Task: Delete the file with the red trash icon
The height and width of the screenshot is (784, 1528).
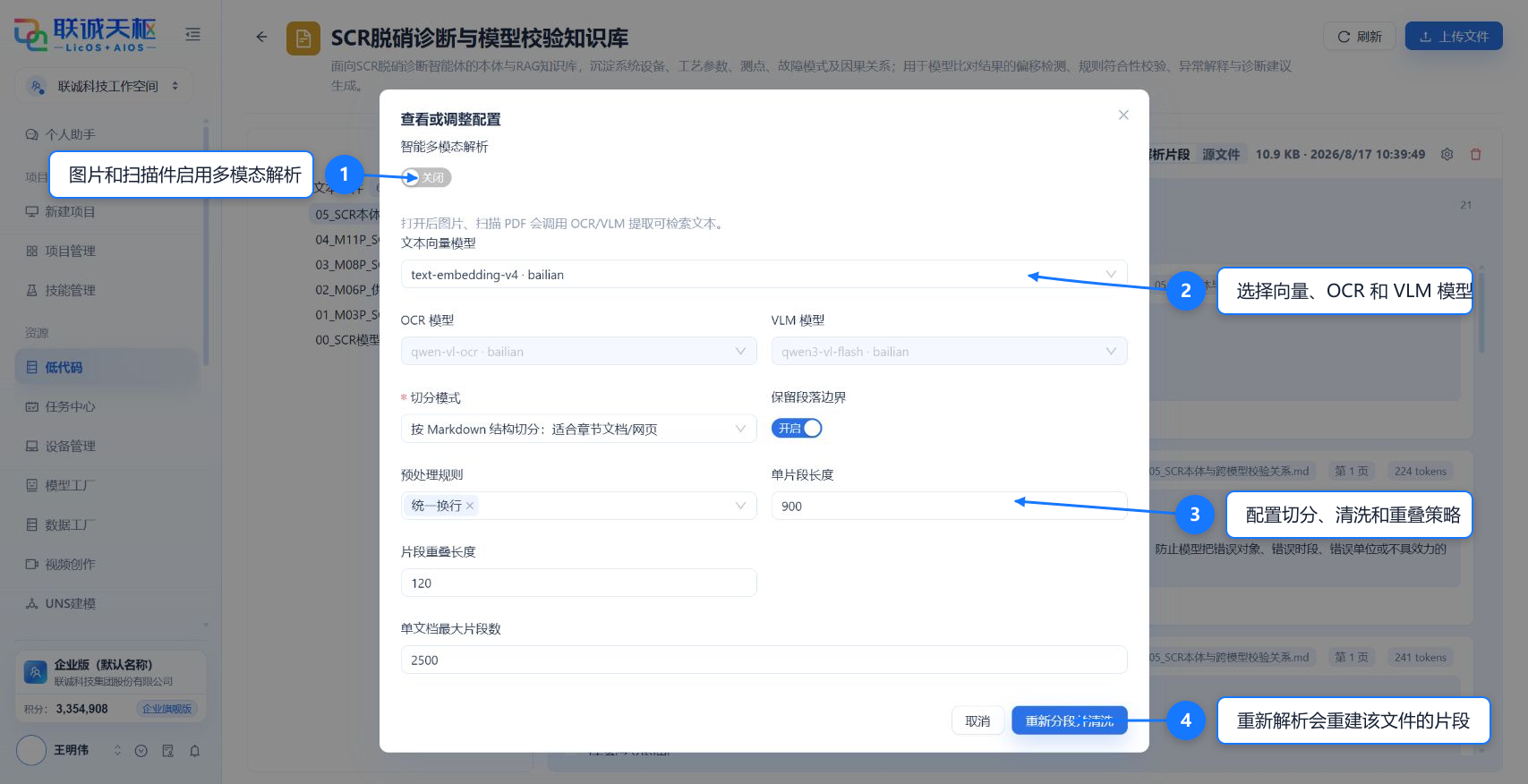Action: 1476,154
